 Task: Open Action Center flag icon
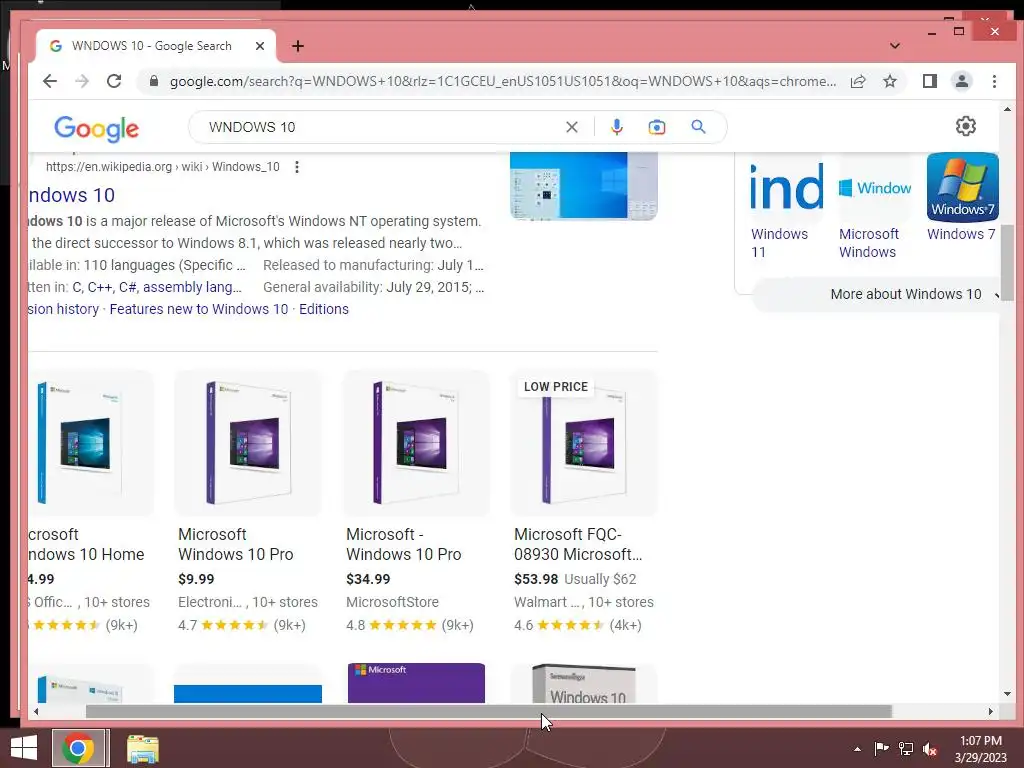click(x=881, y=749)
